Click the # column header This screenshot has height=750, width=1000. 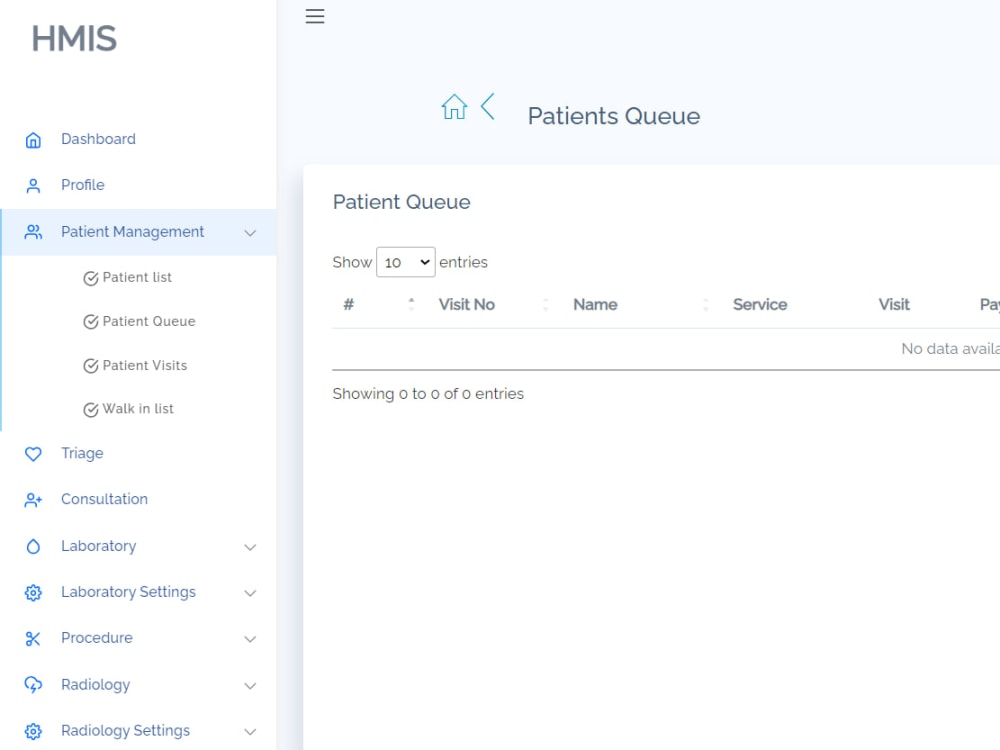tap(349, 305)
